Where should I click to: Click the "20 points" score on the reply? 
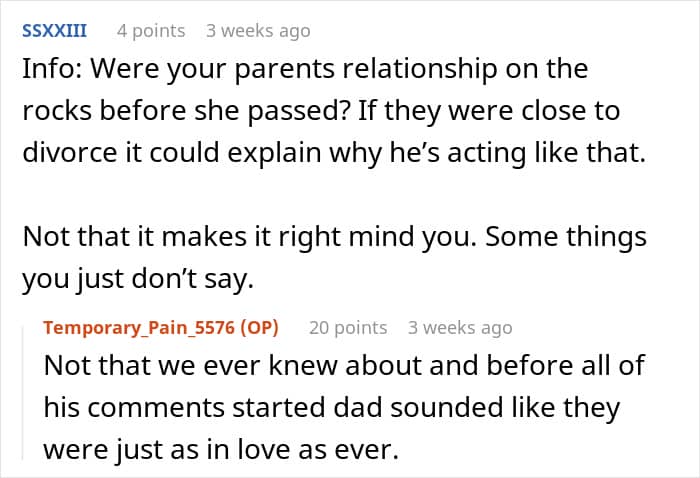click(x=348, y=328)
